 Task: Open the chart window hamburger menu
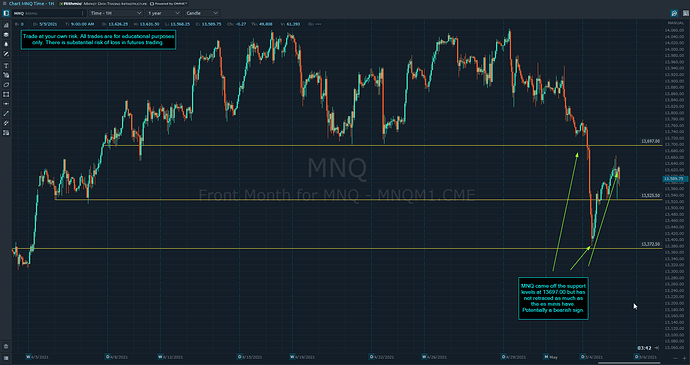coord(4,4)
